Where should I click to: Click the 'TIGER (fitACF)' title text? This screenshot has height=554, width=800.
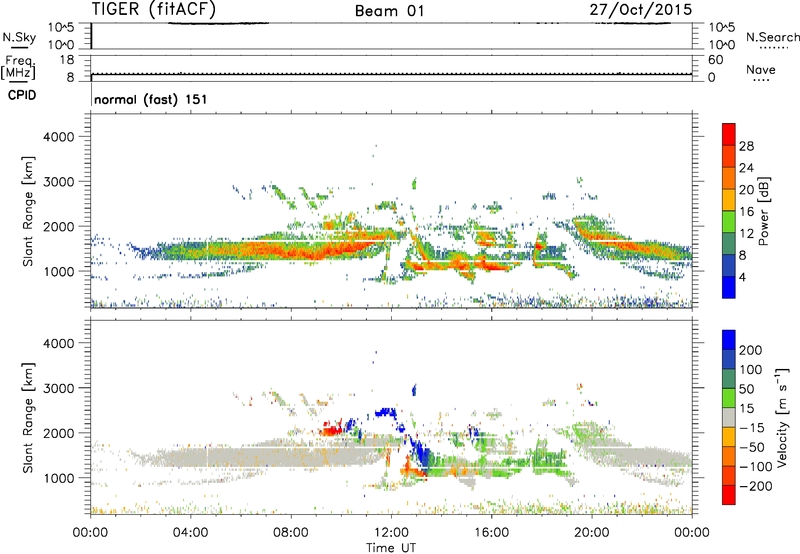tap(154, 9)
